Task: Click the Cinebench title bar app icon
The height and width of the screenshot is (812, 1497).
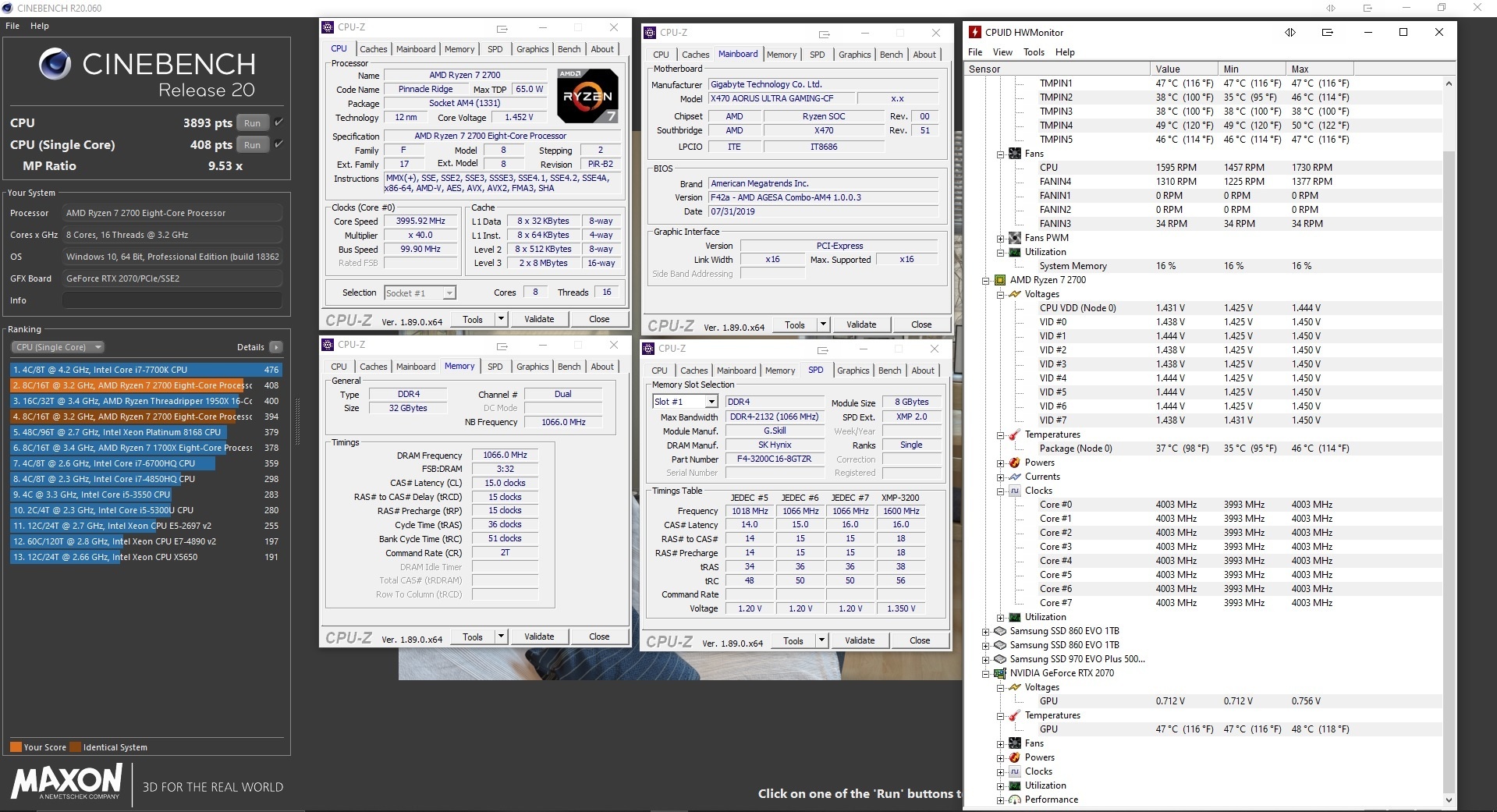Action: click(x=8, y=8)
